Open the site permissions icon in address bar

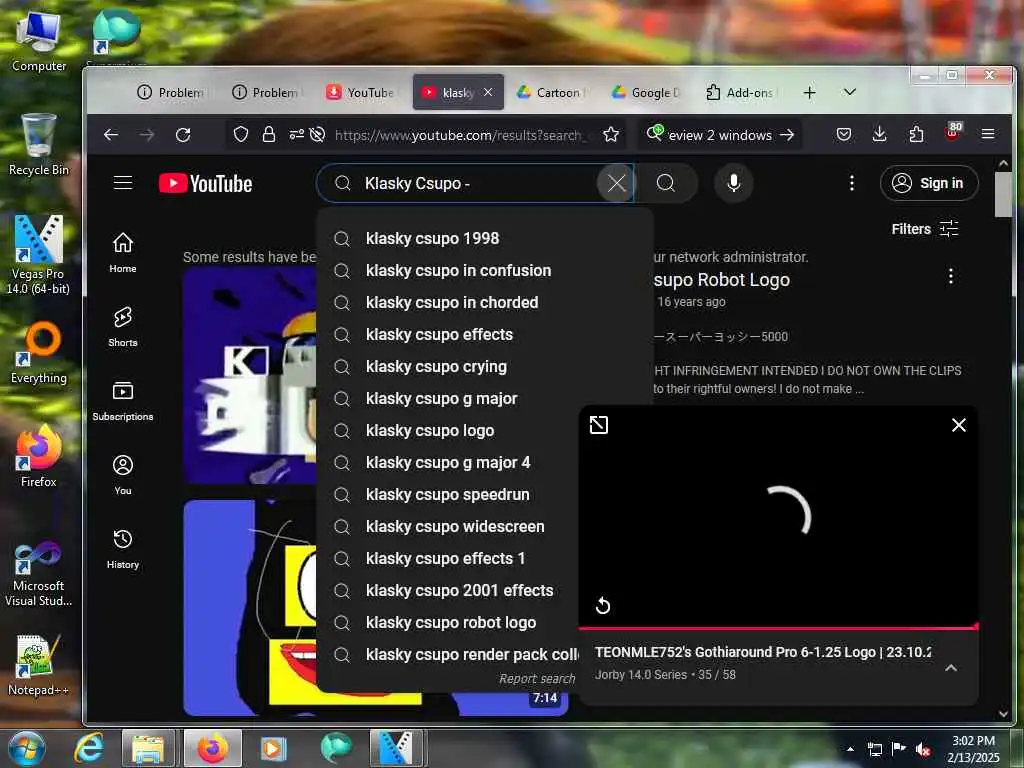click(x=296, y=135)
